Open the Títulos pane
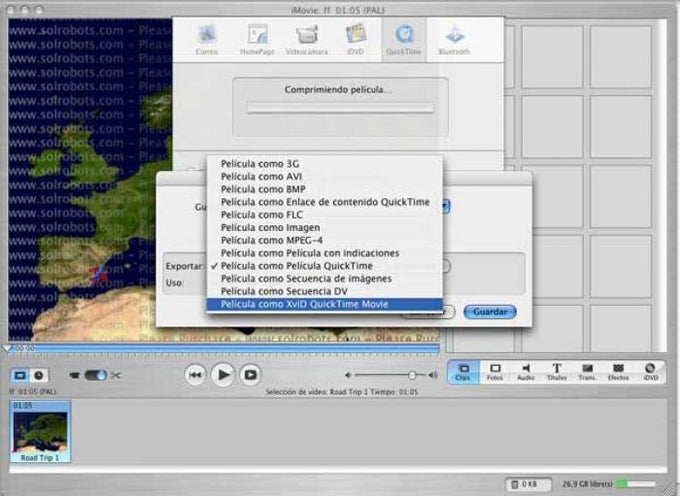 tap(557, 372)
